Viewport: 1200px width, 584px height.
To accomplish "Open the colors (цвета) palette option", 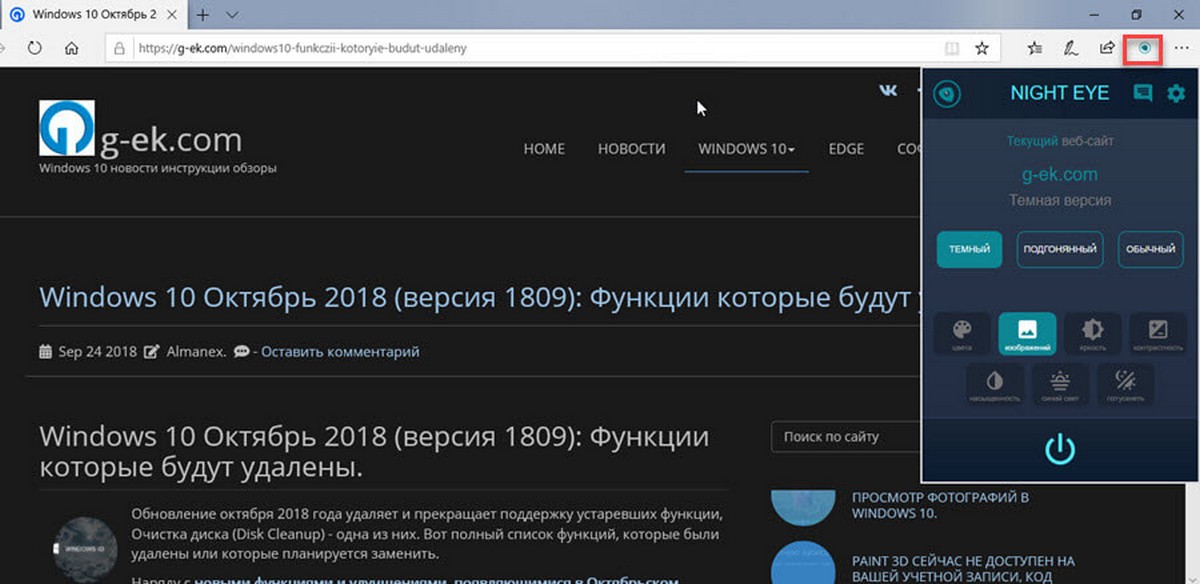I will coord(962,333).
